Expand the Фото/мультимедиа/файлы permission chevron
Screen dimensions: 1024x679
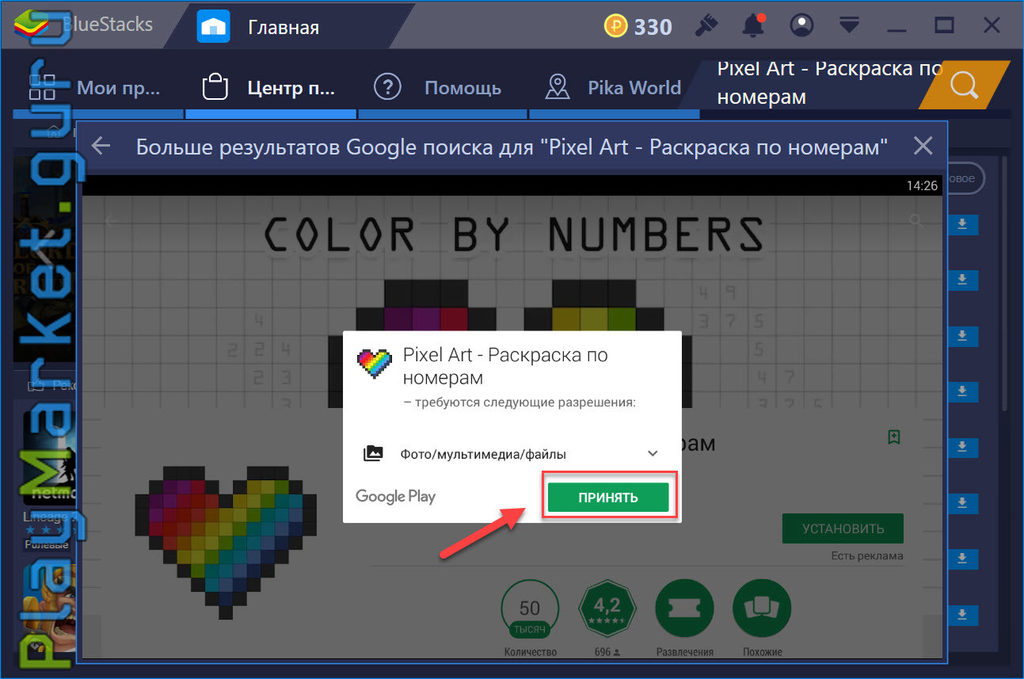(x=652, y=454)
